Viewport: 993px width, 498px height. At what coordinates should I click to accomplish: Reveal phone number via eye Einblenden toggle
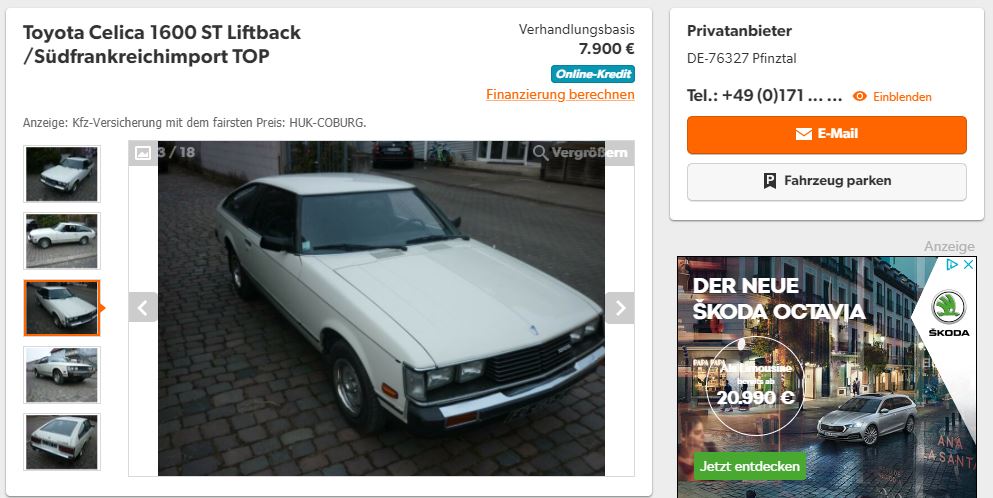pos(892,96)
